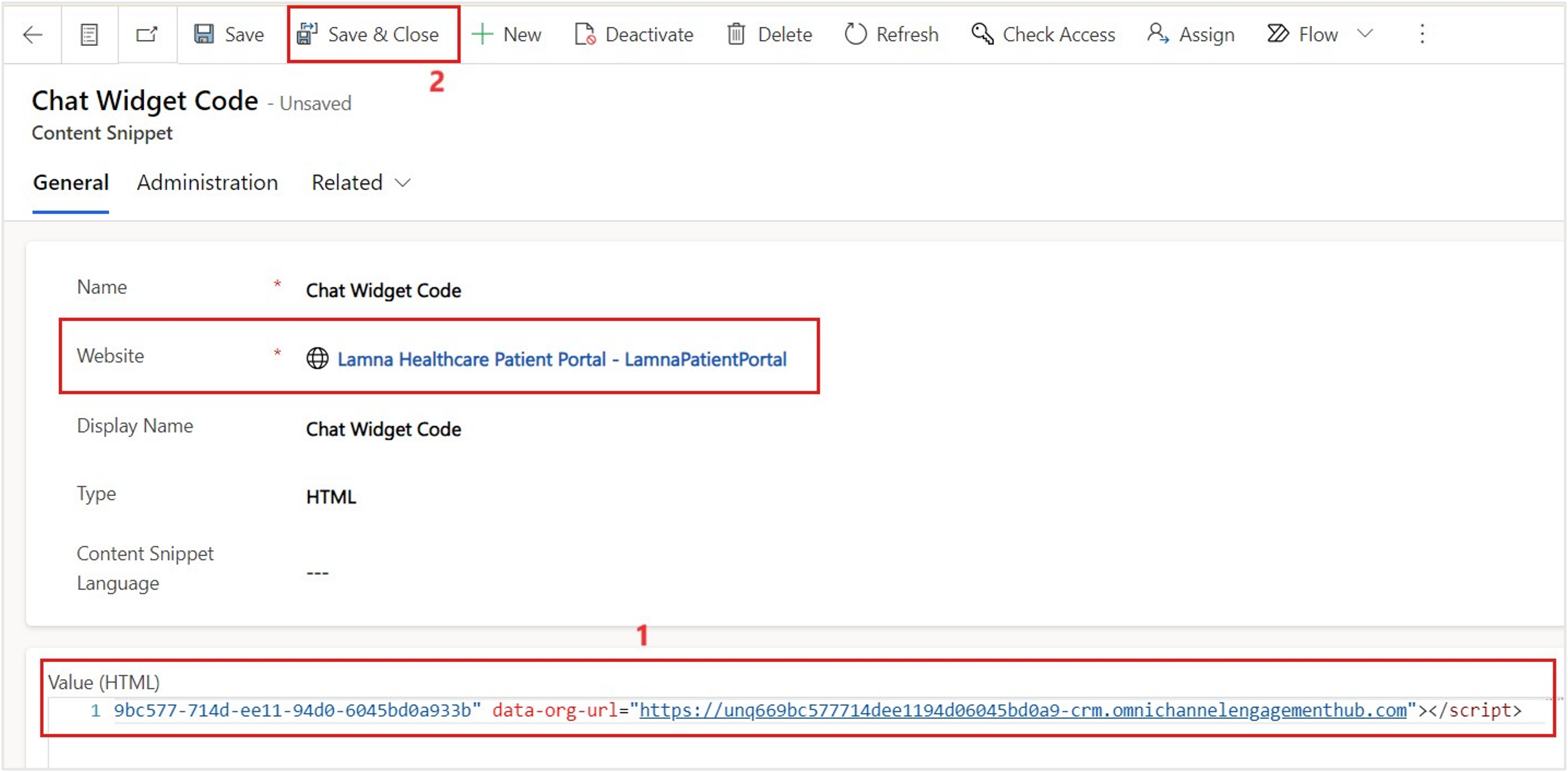This screenshot has width=1568, height=772.
Task: Click the Flow arrows icon
Action: point(1278,34)
